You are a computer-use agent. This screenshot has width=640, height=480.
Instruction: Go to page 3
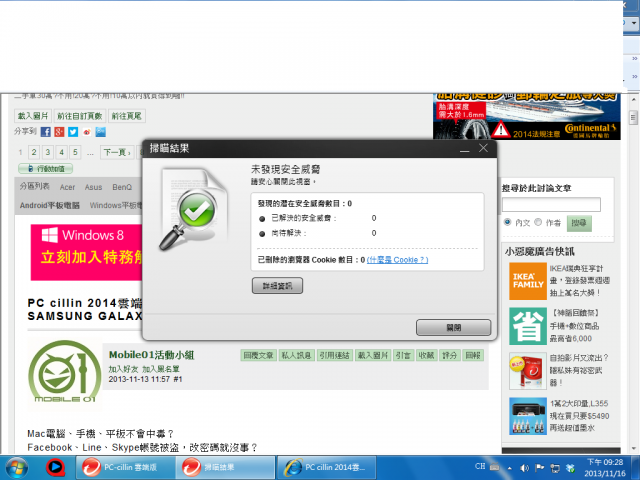tap(48, 152)
